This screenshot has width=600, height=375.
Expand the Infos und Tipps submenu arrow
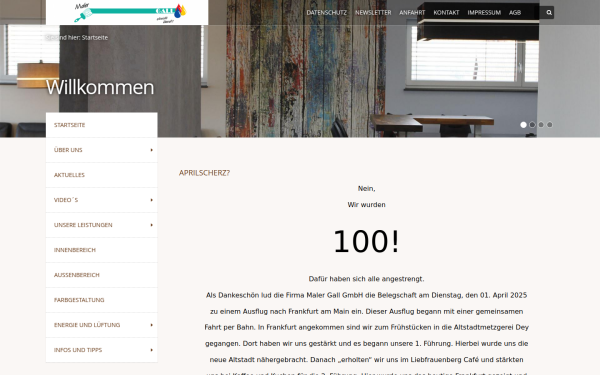click(x=152, y=350)
